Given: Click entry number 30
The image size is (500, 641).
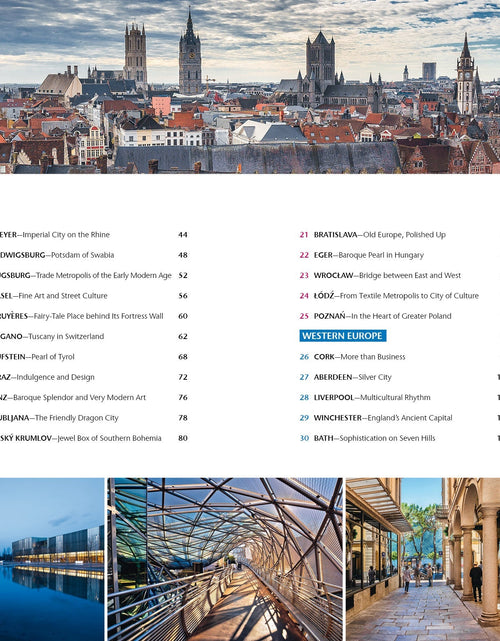Looking at the screenshot, I should click(x=304, y=438).
